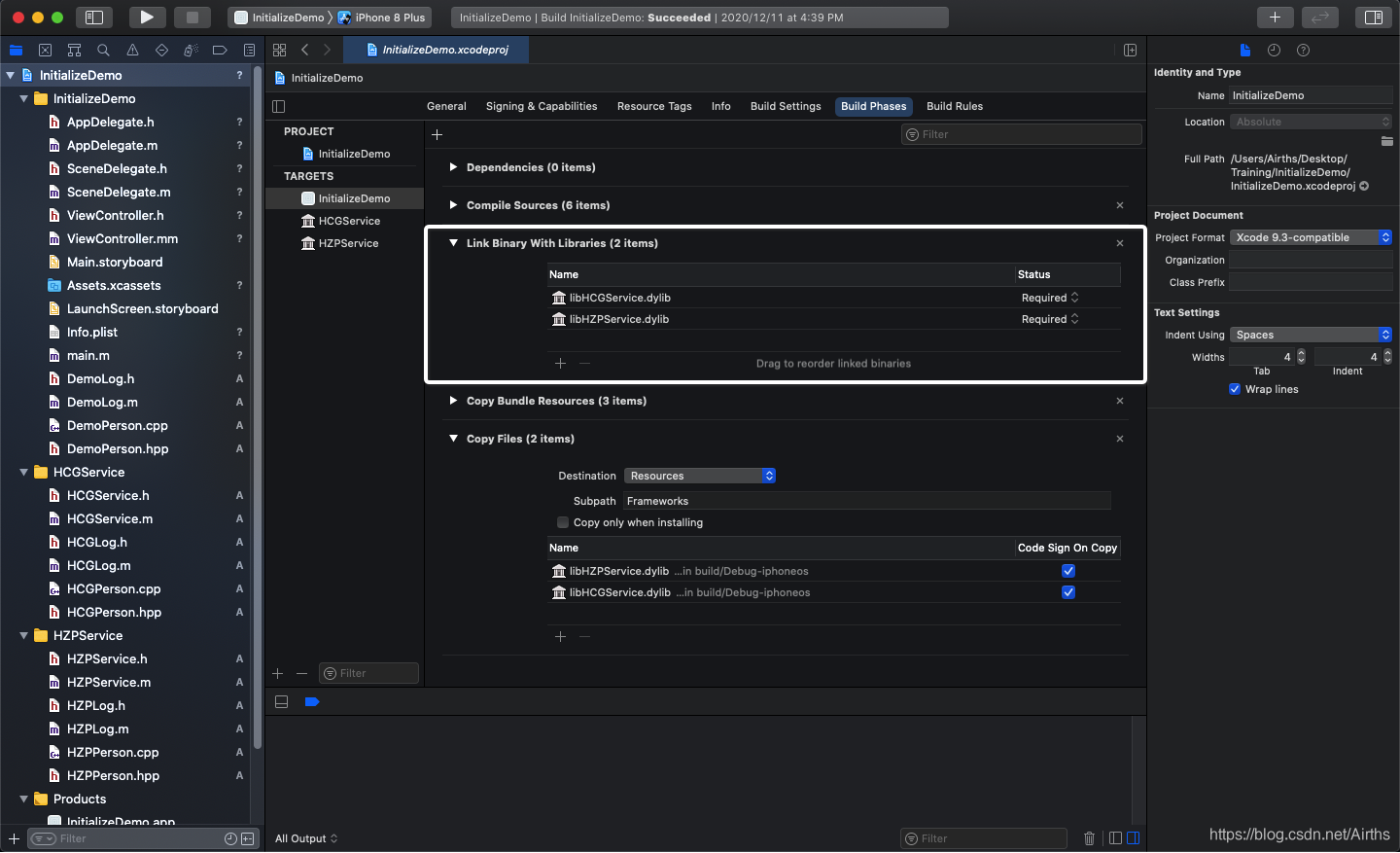This screenshot has width=1400, height=853.
Task: Toggle the inspectors panel toolbar button
Action: point(1374,17)
